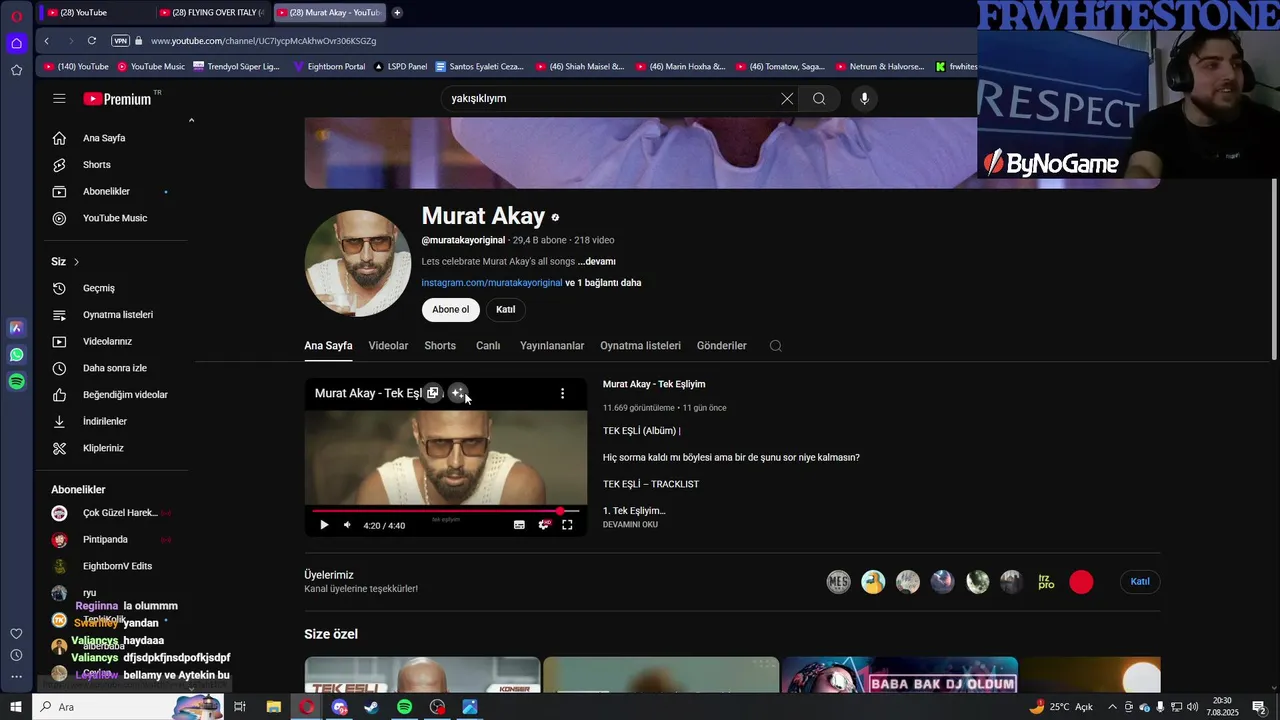
Task: Click the Katıl button in Üyelerimiz row
Action: pyautogui.click(x=1140, y=582)
